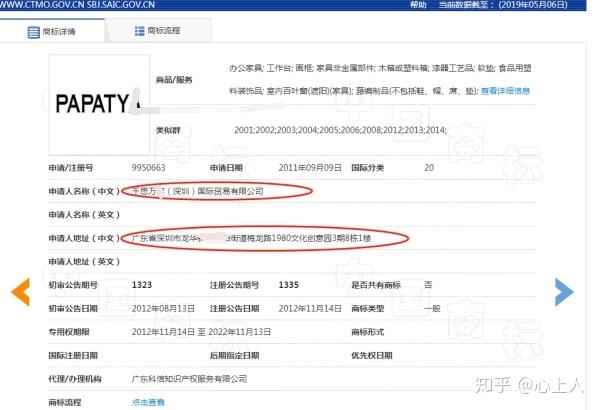Select the 是否共有商标 value 否
The image size is (600, 410).
(428, 285)
